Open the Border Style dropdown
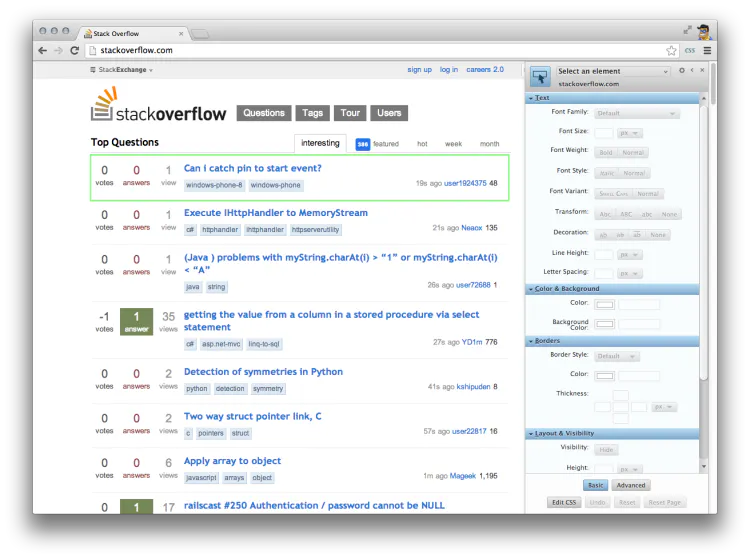 (x=617, y=356)
